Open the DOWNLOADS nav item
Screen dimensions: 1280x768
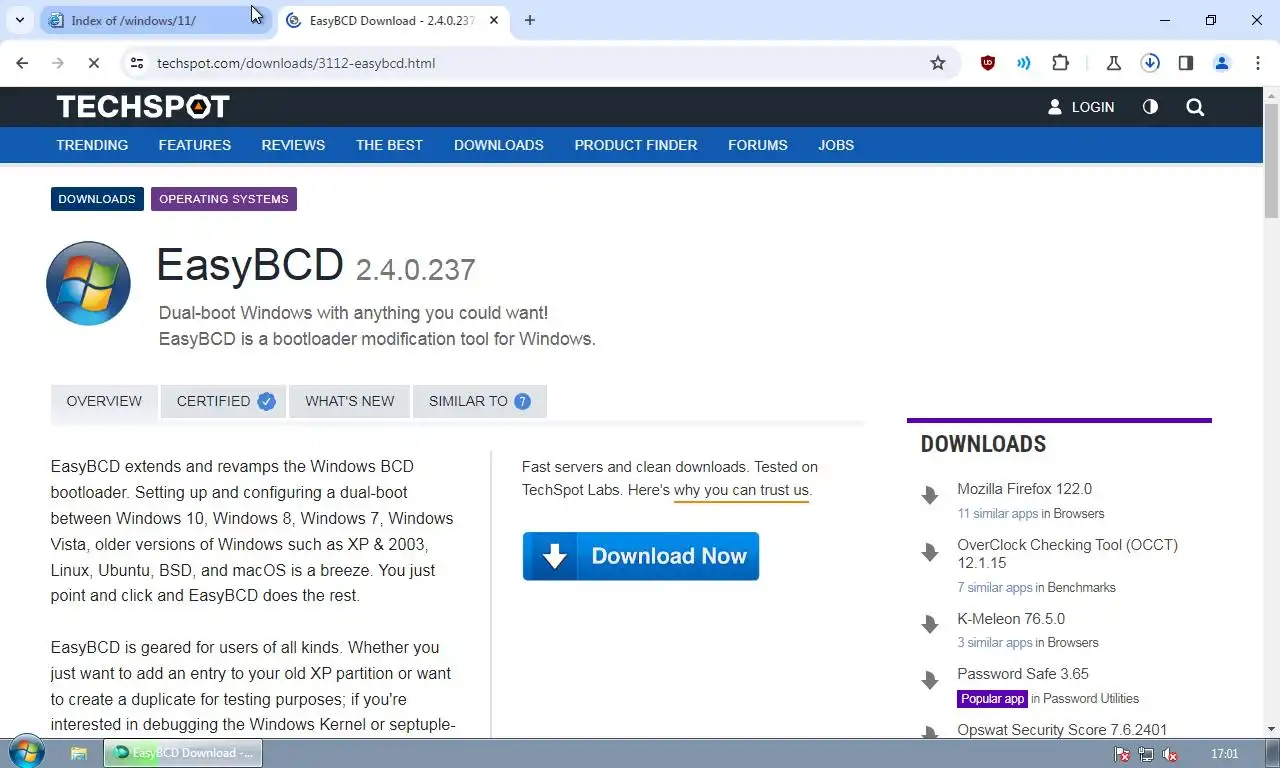coord(499,145)
